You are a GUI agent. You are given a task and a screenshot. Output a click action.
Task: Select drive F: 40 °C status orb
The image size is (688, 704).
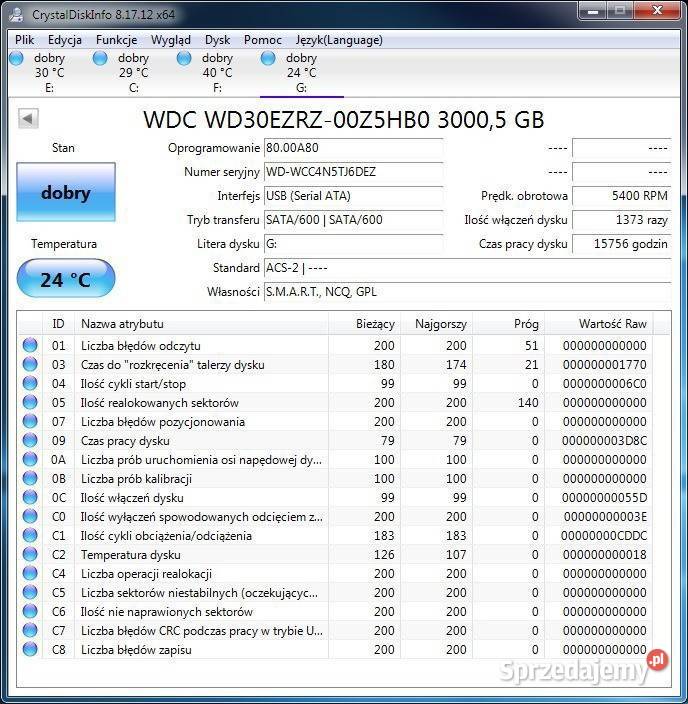click(x=184, y=59)
